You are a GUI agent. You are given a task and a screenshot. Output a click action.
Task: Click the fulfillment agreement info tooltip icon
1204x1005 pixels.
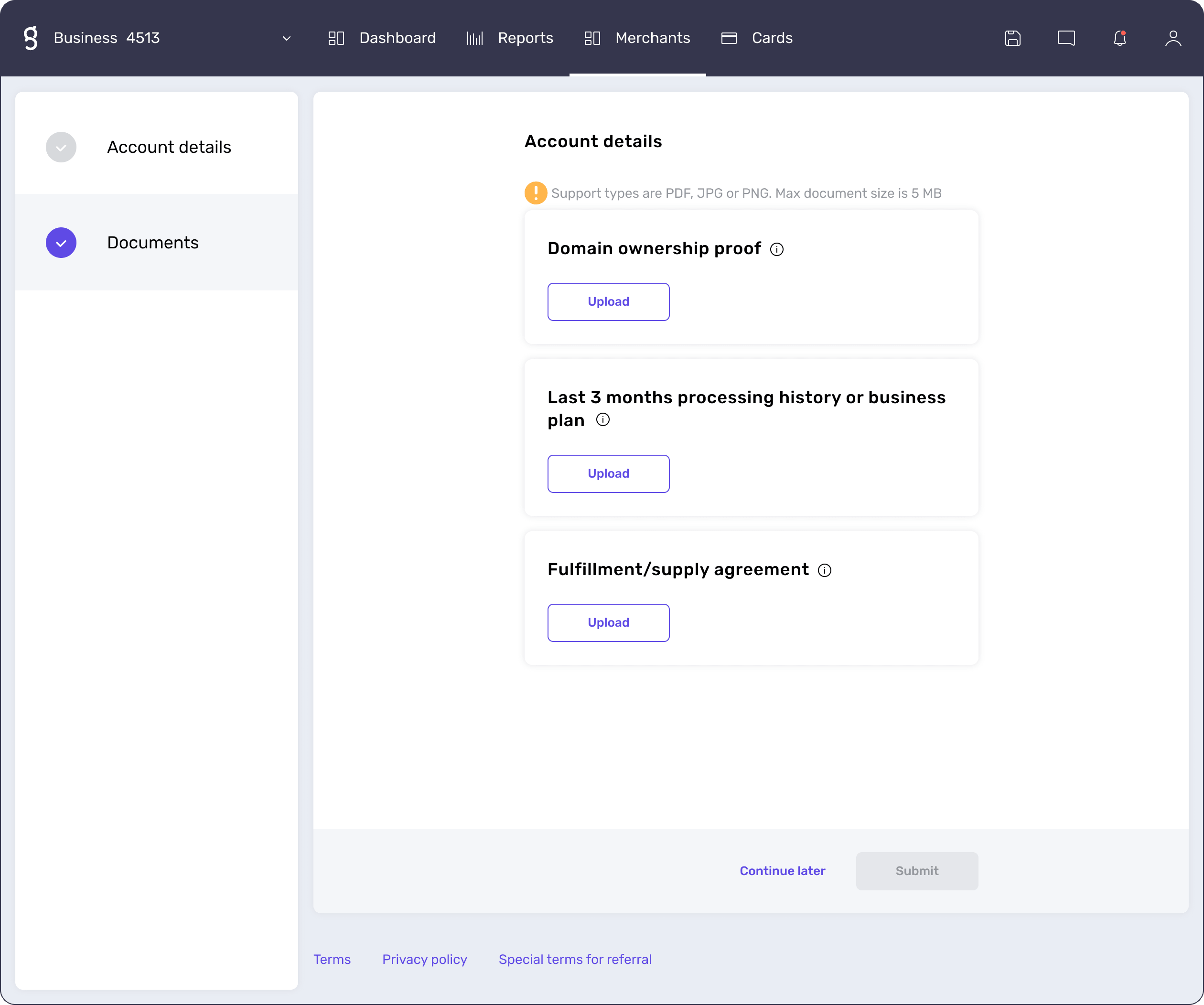coord(824,570)
